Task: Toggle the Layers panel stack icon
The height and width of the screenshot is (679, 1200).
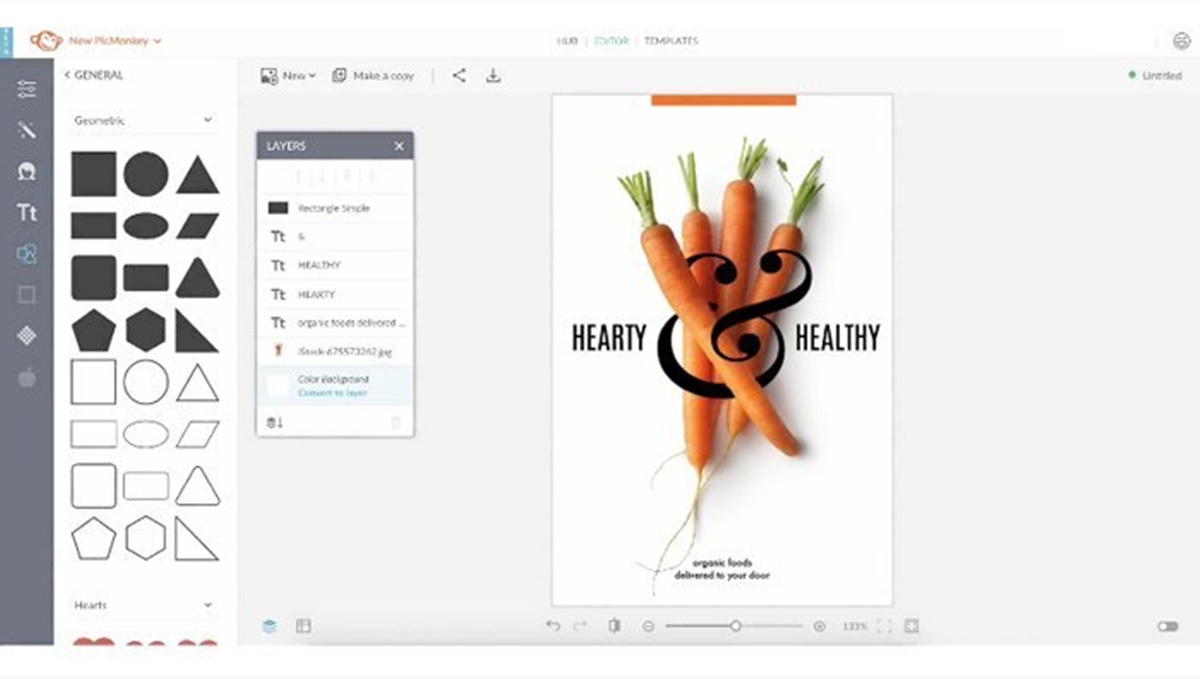Action: coord(269,626)
